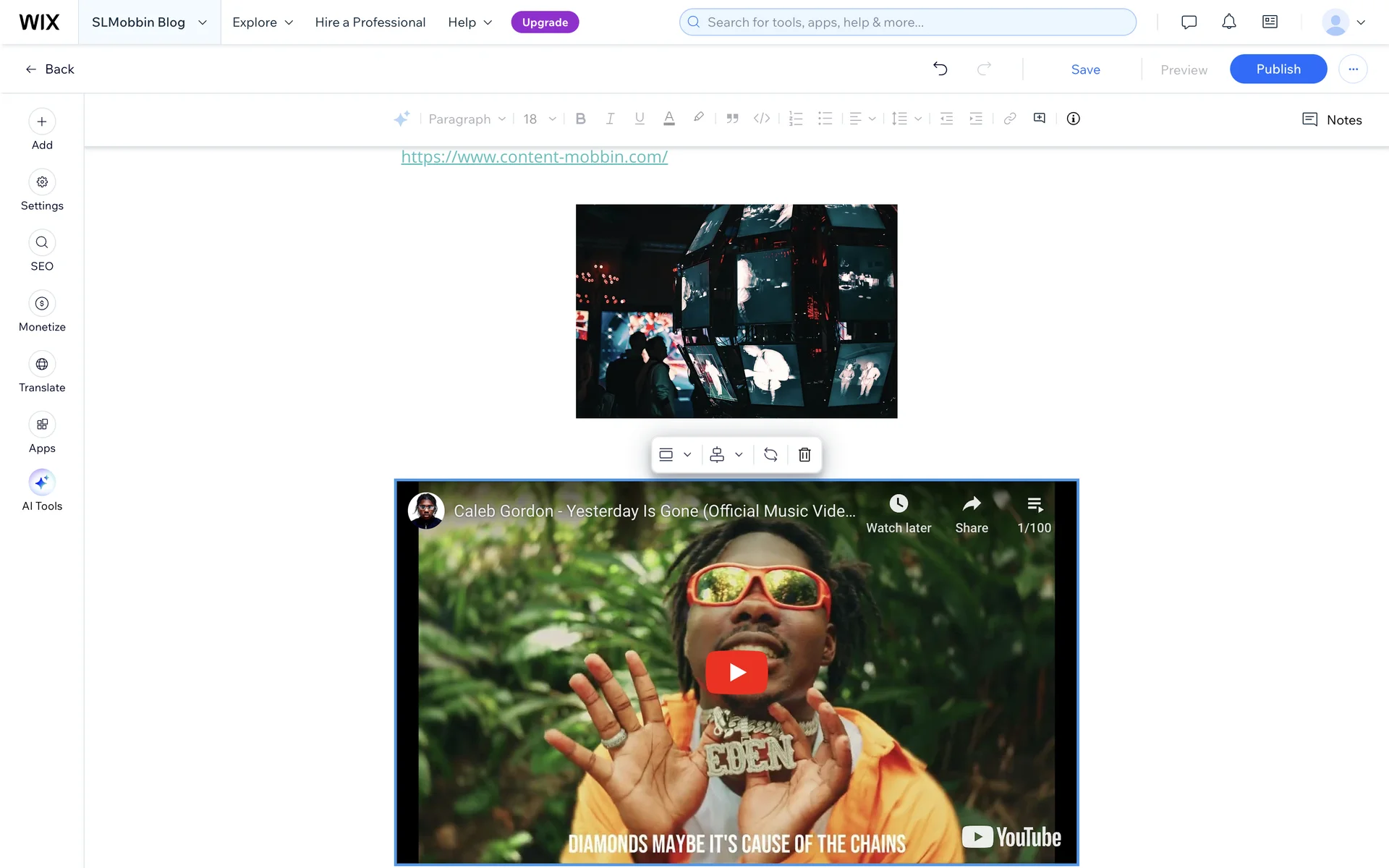Open the text color picker
1389x868 pixels.
[x=669, y=119]
